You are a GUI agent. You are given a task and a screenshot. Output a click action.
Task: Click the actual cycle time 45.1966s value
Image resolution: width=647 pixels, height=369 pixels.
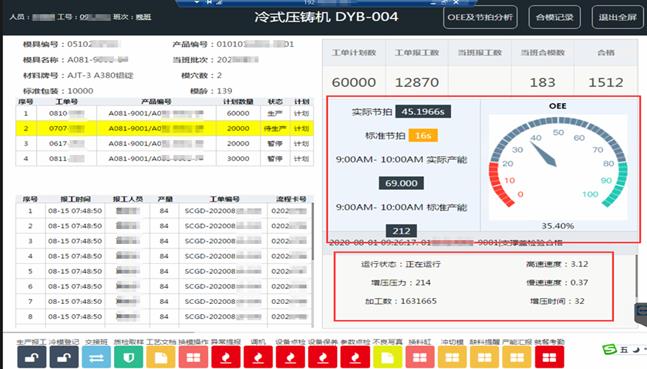(x=423, y=111)
